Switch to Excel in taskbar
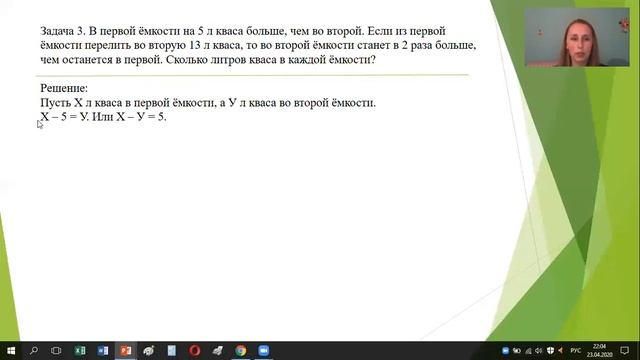Image resolution: width=640 pixels, height=360 pixels. tap(80, 351)
